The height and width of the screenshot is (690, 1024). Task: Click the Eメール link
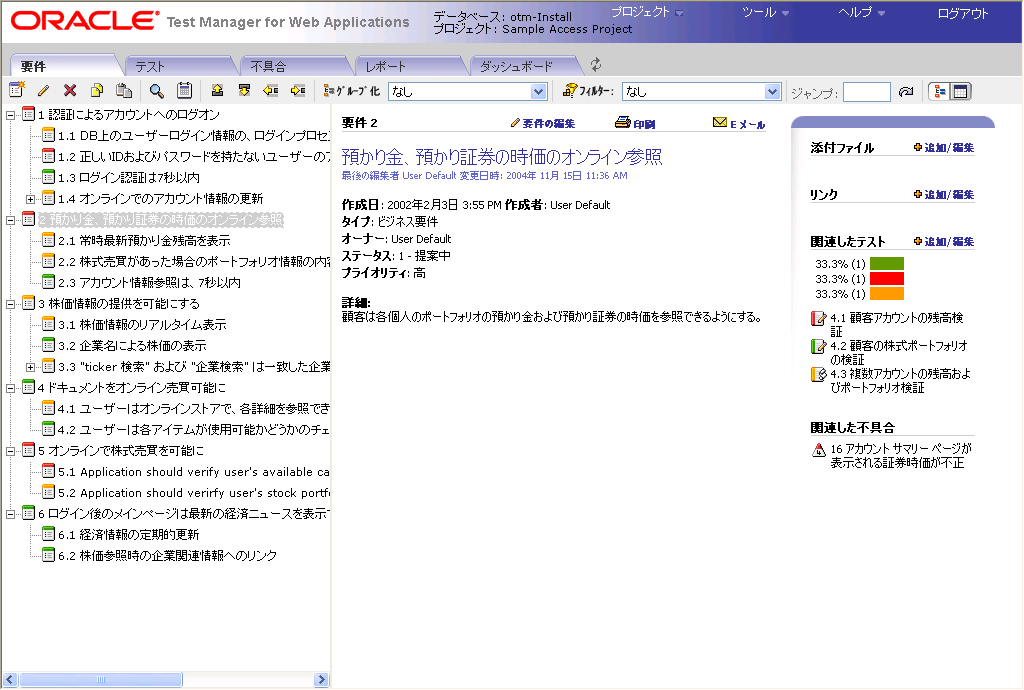pos(748,124)
